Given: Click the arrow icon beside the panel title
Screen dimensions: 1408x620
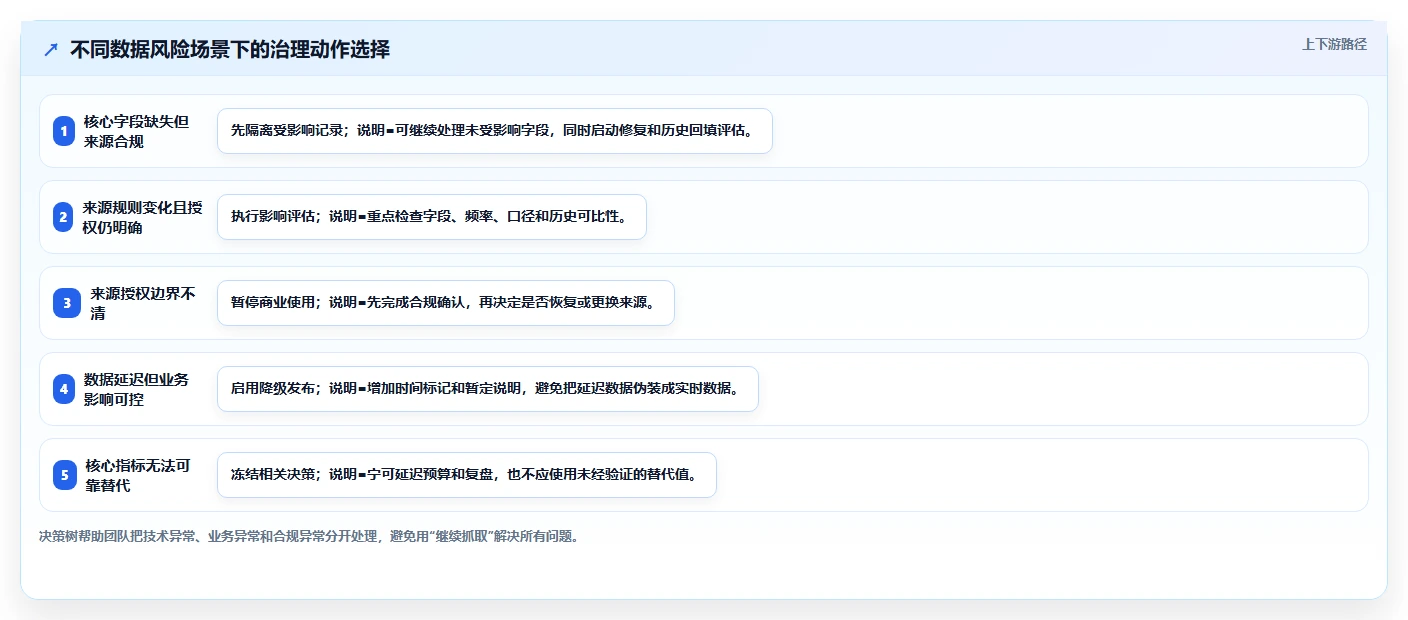Looking at the screenshot, I should point(51,50).
